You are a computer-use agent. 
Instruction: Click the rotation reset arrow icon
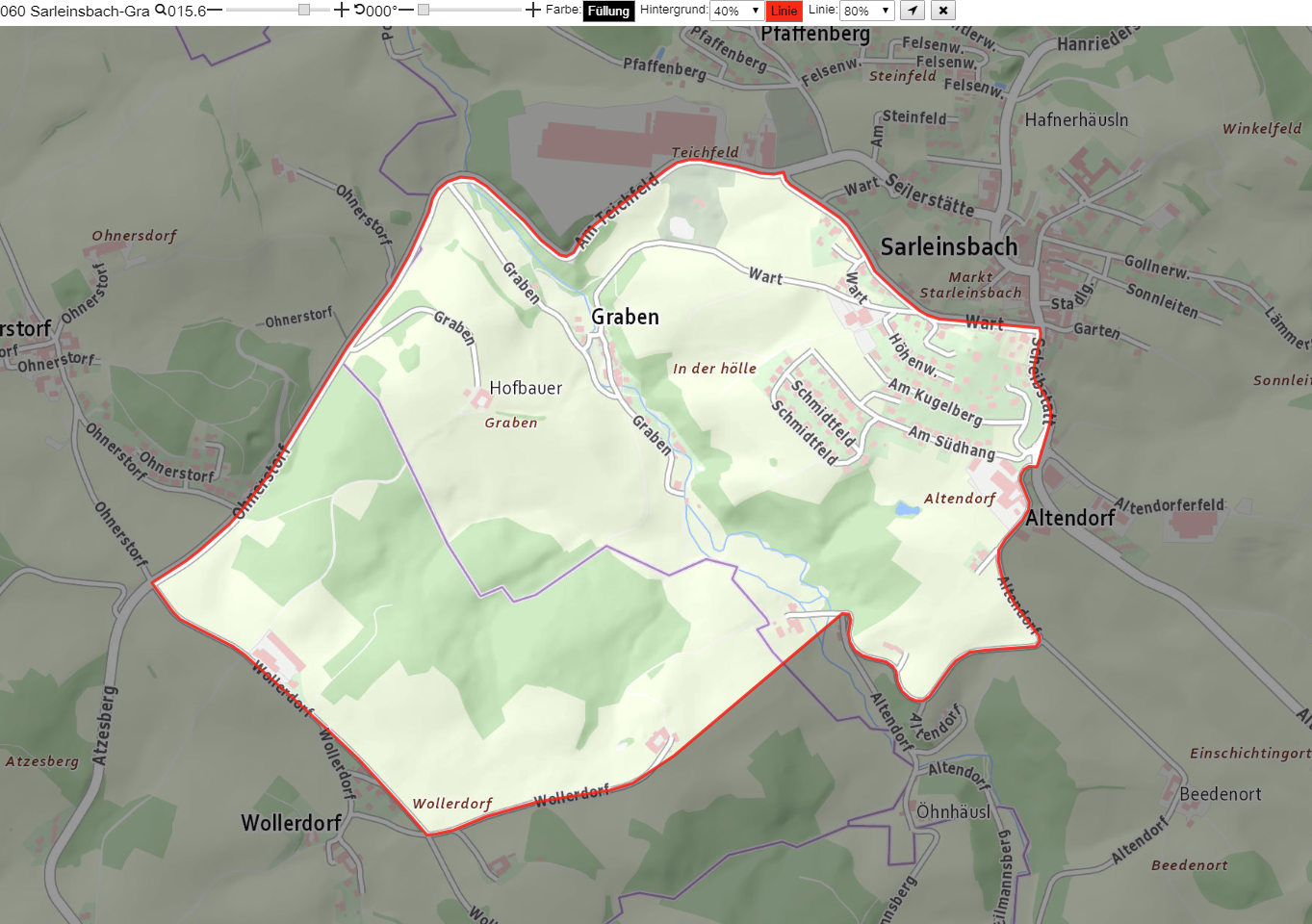(360, 11)
